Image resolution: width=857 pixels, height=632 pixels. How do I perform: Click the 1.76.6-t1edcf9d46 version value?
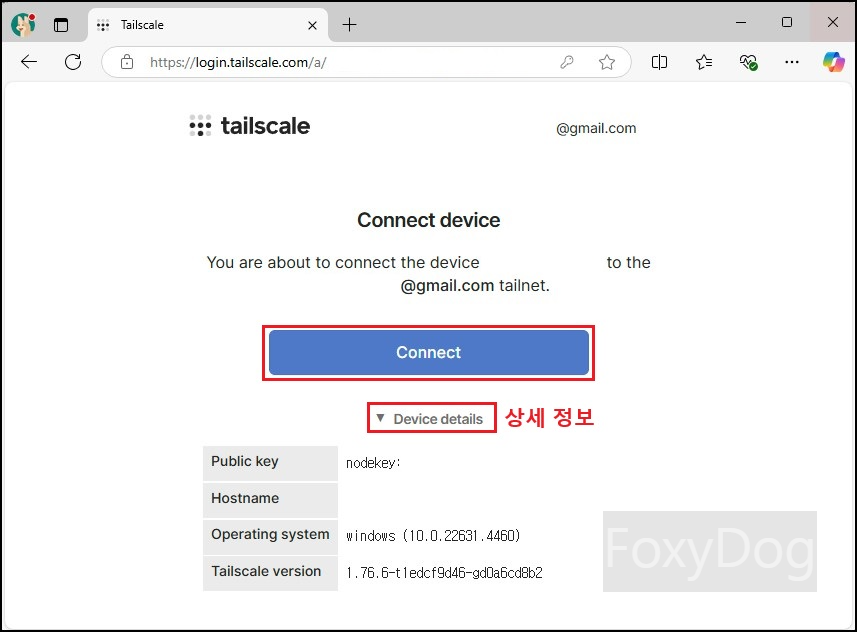(x=444, y=573)
